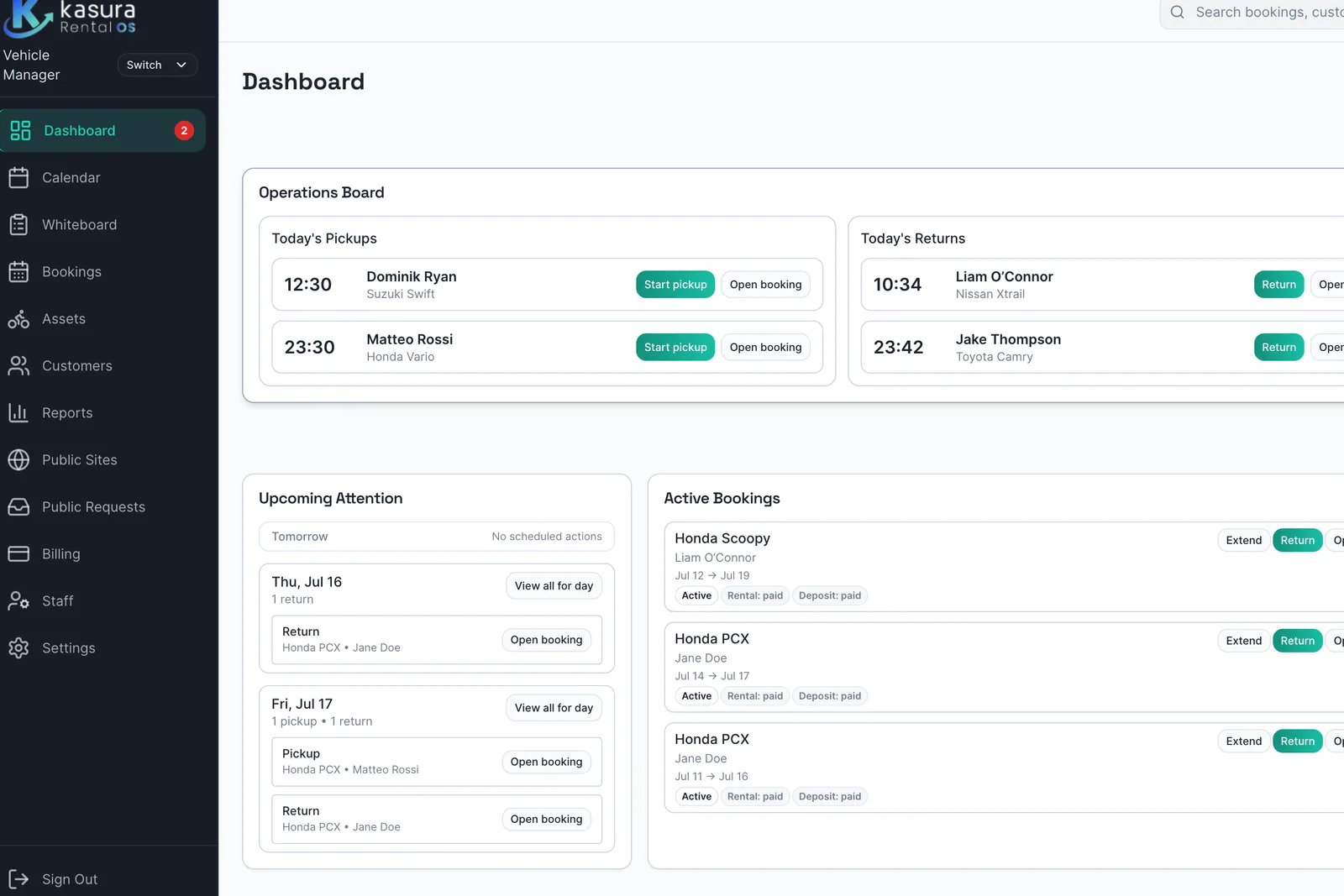This screenshot has width=1344, height=896.
Task: Click the Active badge on Honda Scoopy
Action: point(696,595)
